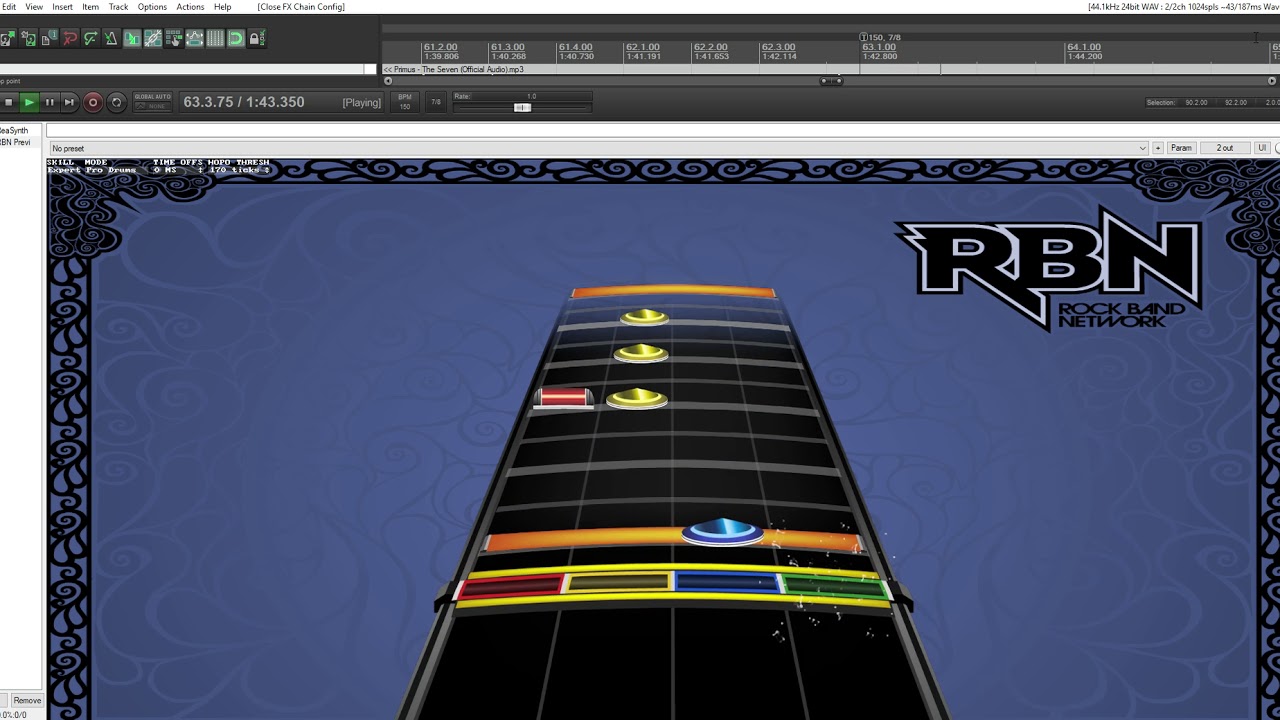Click the 2 out routing button
Viewport: 1280px width, 720px height.
point(1225,148)
